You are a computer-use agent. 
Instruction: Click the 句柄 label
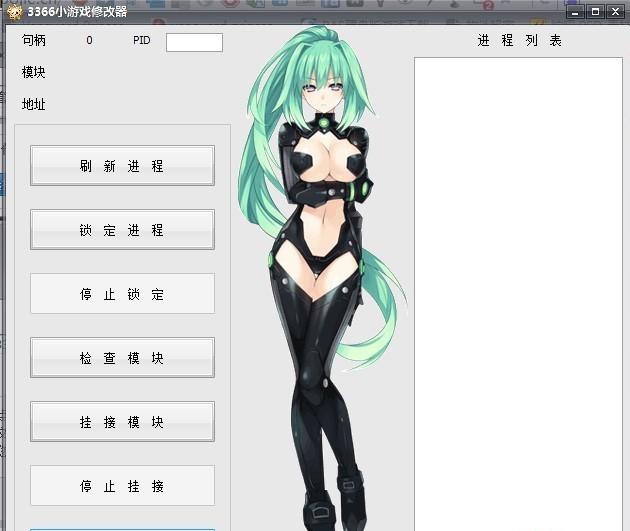coord(34,41)
